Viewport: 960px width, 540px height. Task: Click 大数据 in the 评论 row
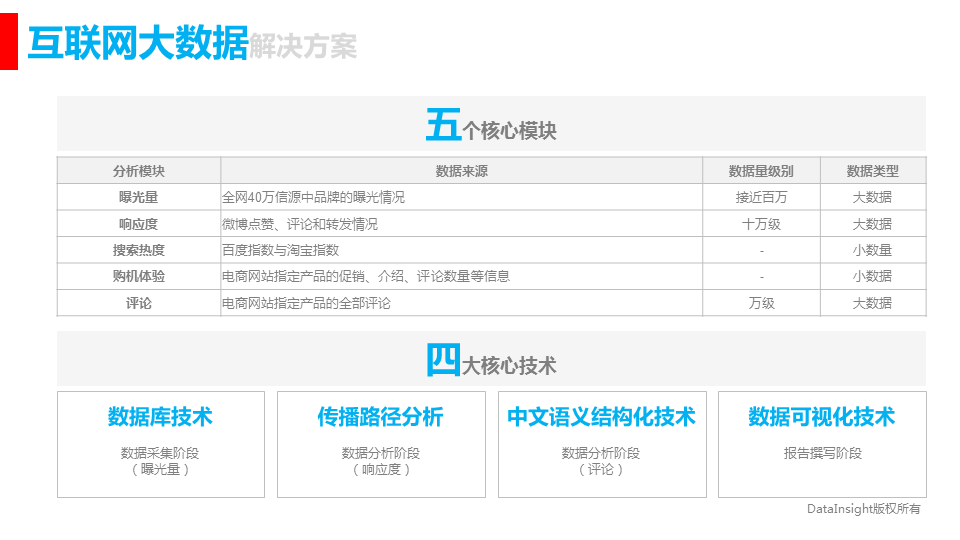(872, 303)
